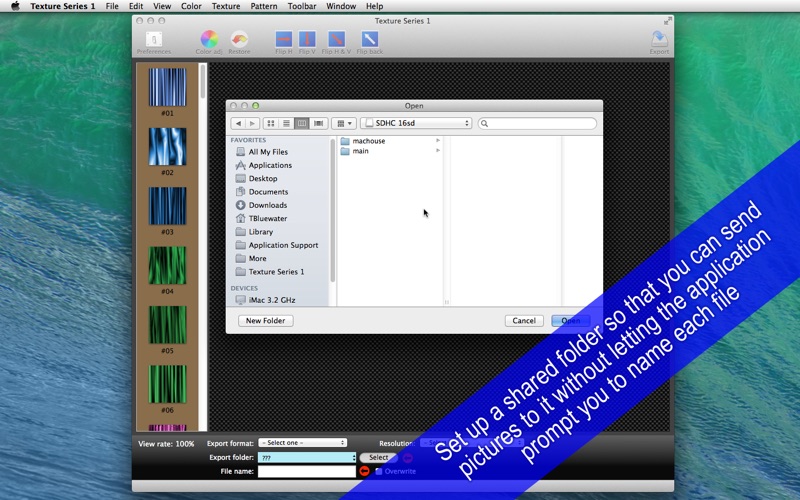The width and height of the screenshot is (800, 500).
Task: Select texture thumbnail #01
Action: pos(167,87)
